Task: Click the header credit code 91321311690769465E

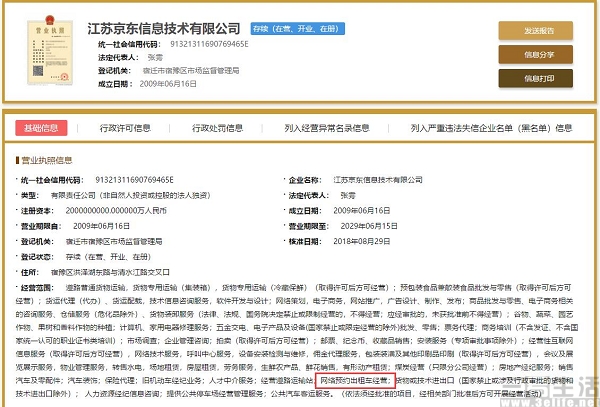Action: click(x=209, y=44)
